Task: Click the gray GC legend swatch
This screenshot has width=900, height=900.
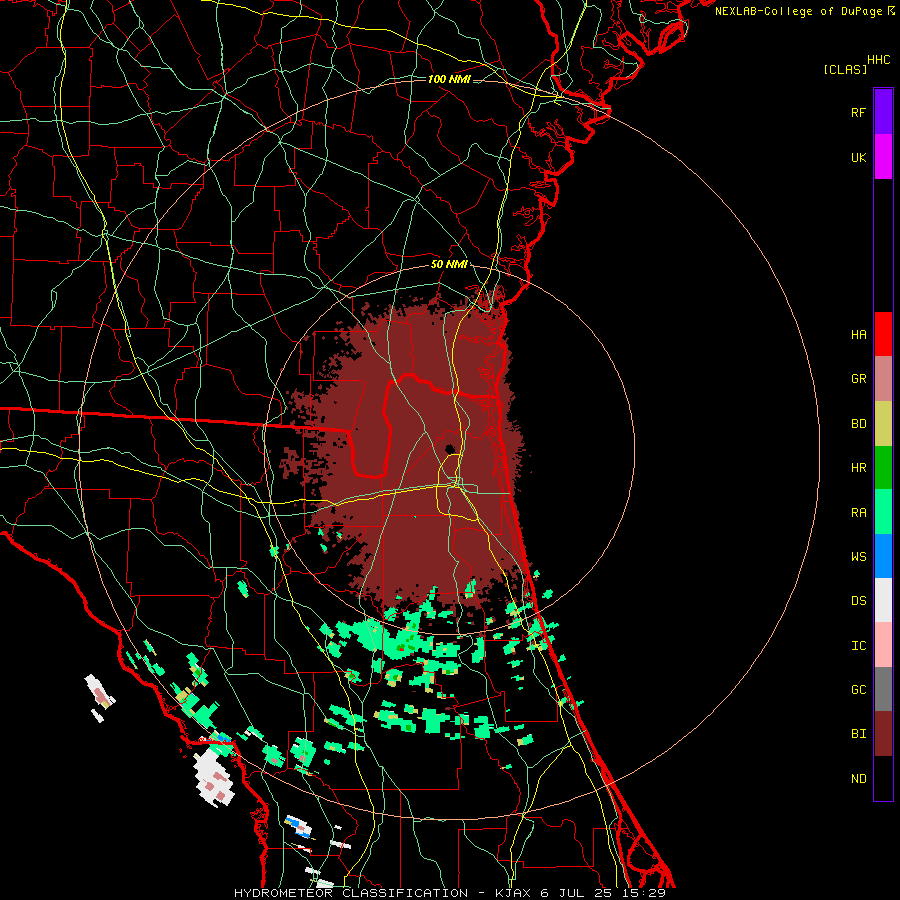Action: [x=883, y=689]
